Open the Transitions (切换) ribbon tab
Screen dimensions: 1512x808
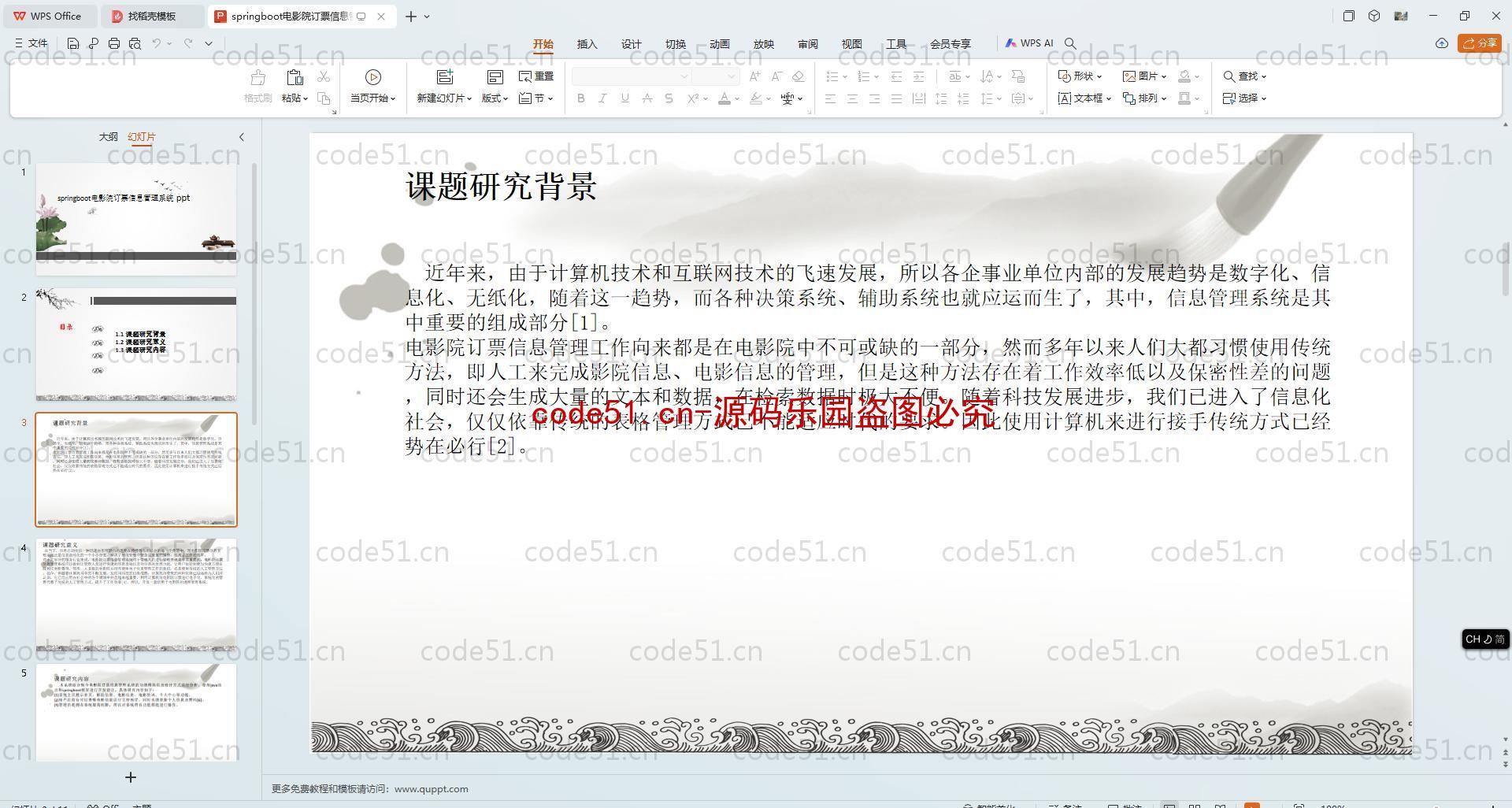pos(676,44)
